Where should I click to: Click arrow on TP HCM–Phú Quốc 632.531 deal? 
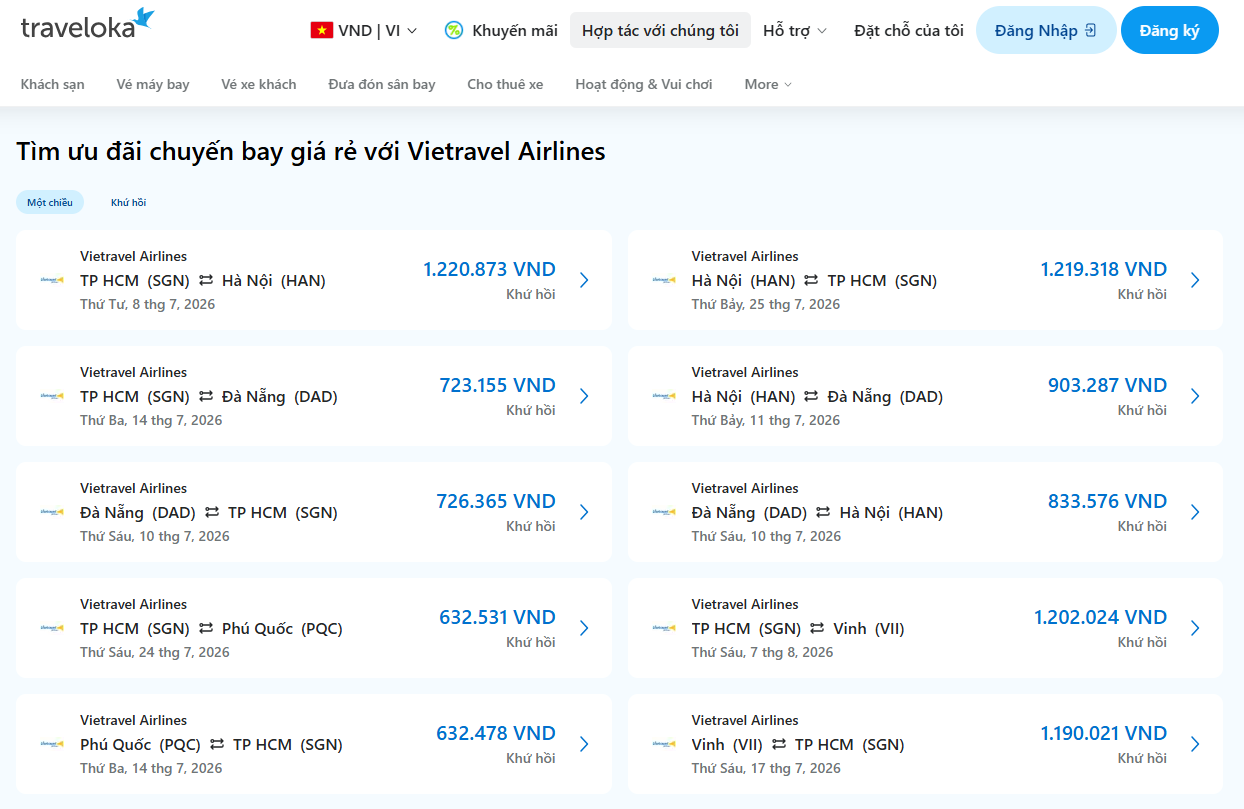[x=584, y=628]
